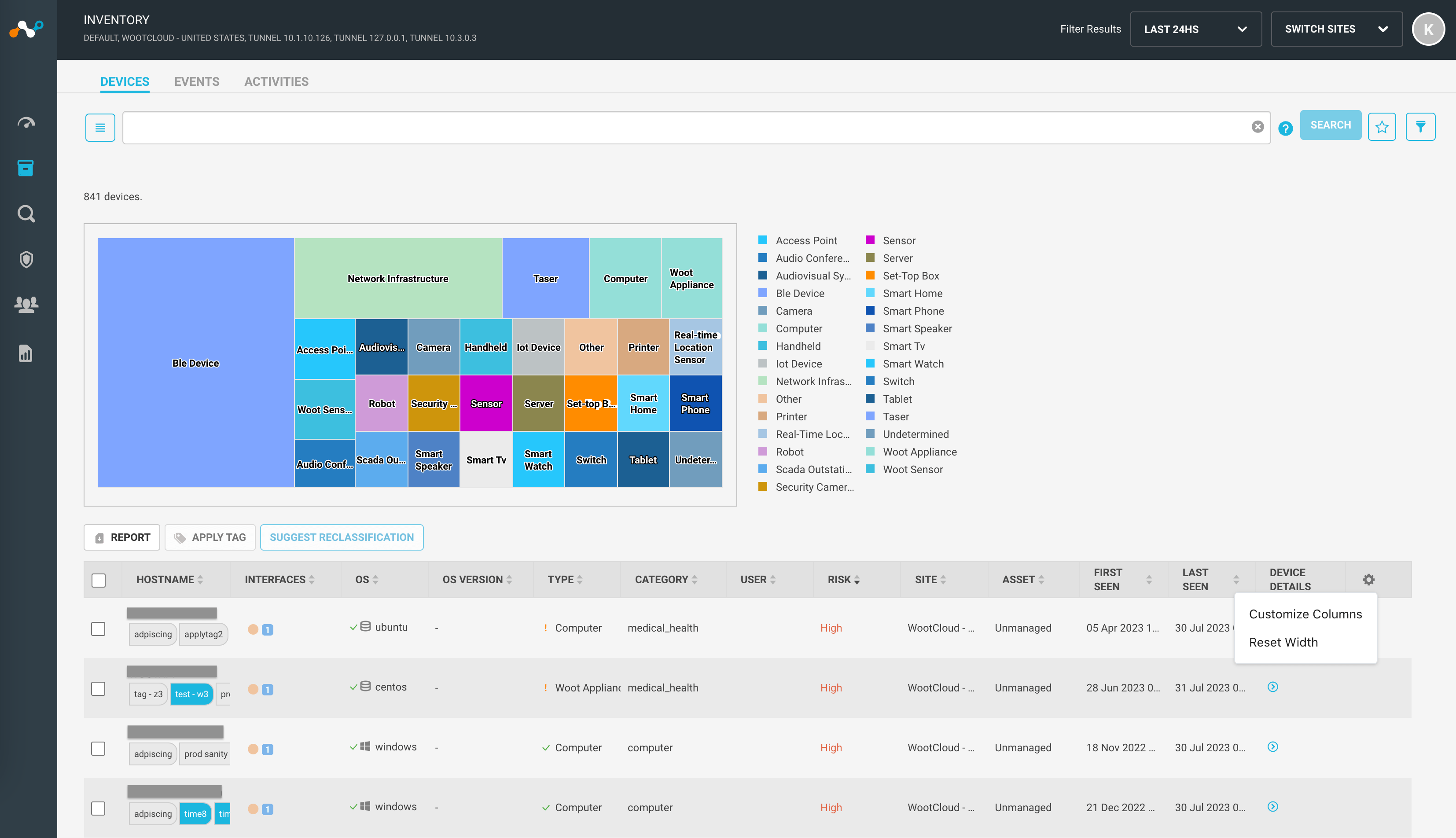
Task: Switch to the EVENTS tab
Action: [x=196, y=81]
